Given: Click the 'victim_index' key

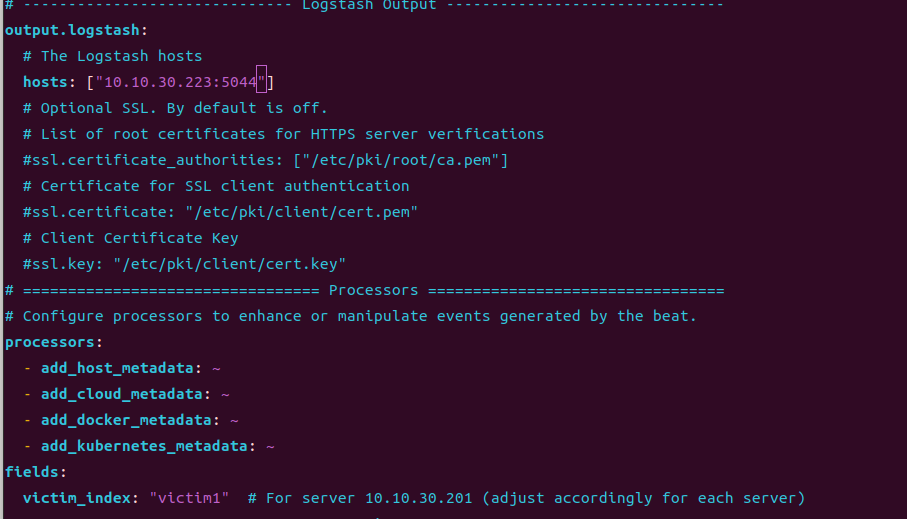Looking at the screenshot, I should (x=76, y=498).
